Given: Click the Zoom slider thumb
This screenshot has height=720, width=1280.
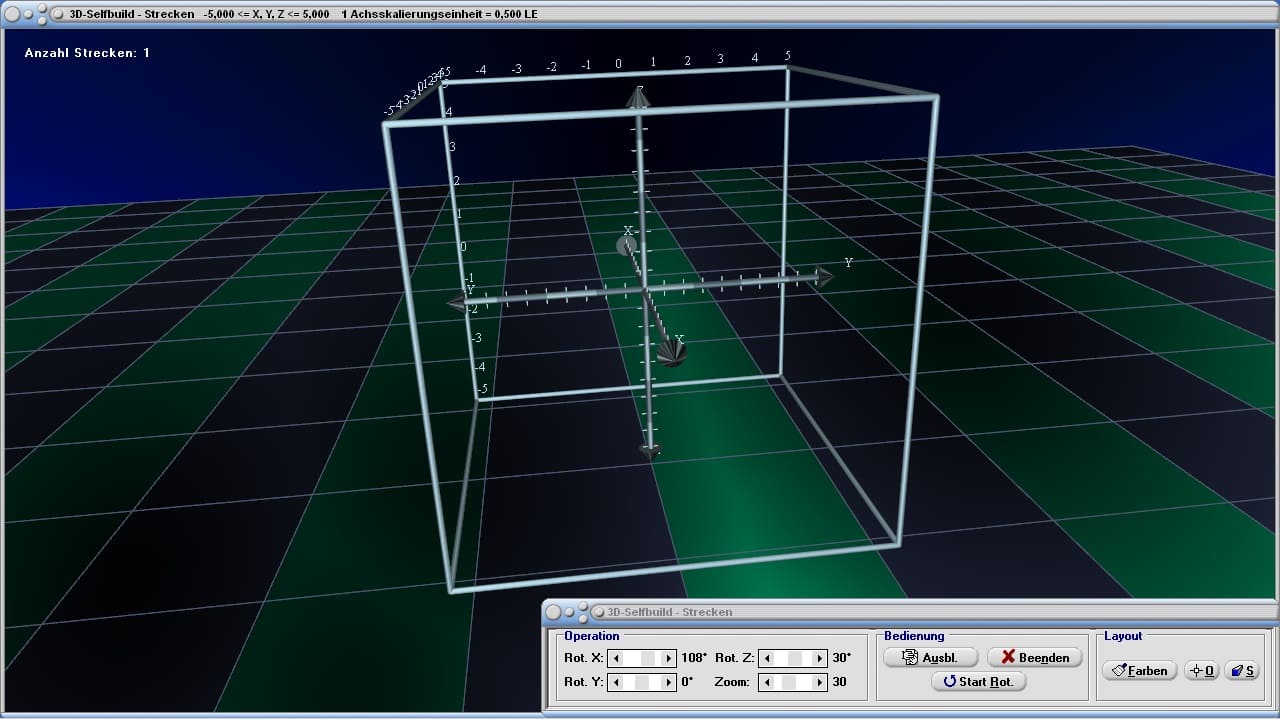Looking at the screenshot, I should tap(789, 682).
